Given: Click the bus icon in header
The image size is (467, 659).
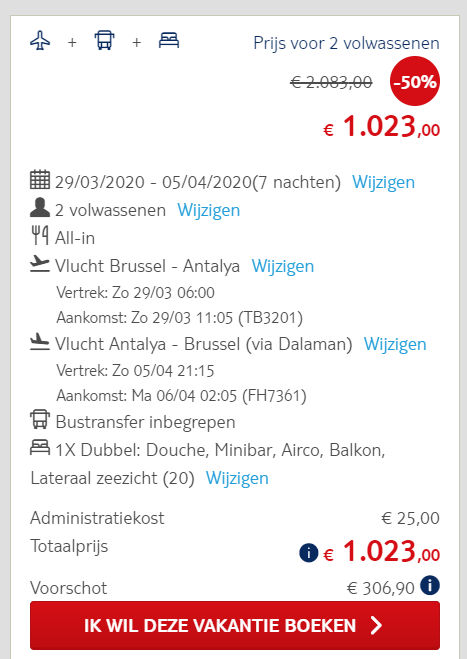Looking at the screenshot, I should click(x=104, y=41).
